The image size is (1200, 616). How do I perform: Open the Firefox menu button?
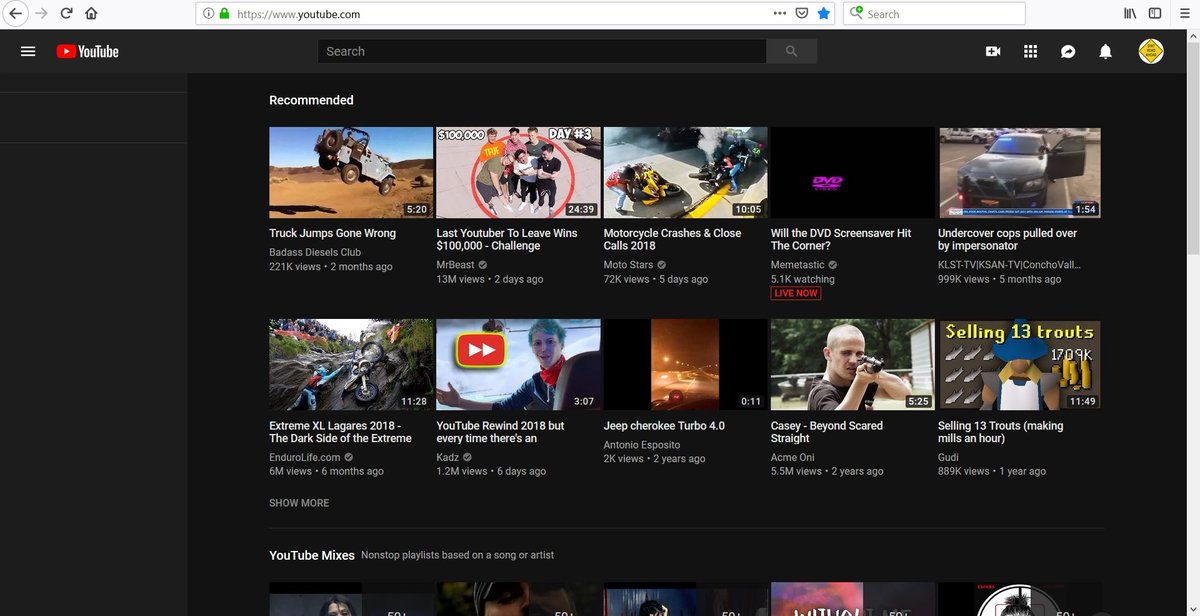click(x=1183, y=14)
